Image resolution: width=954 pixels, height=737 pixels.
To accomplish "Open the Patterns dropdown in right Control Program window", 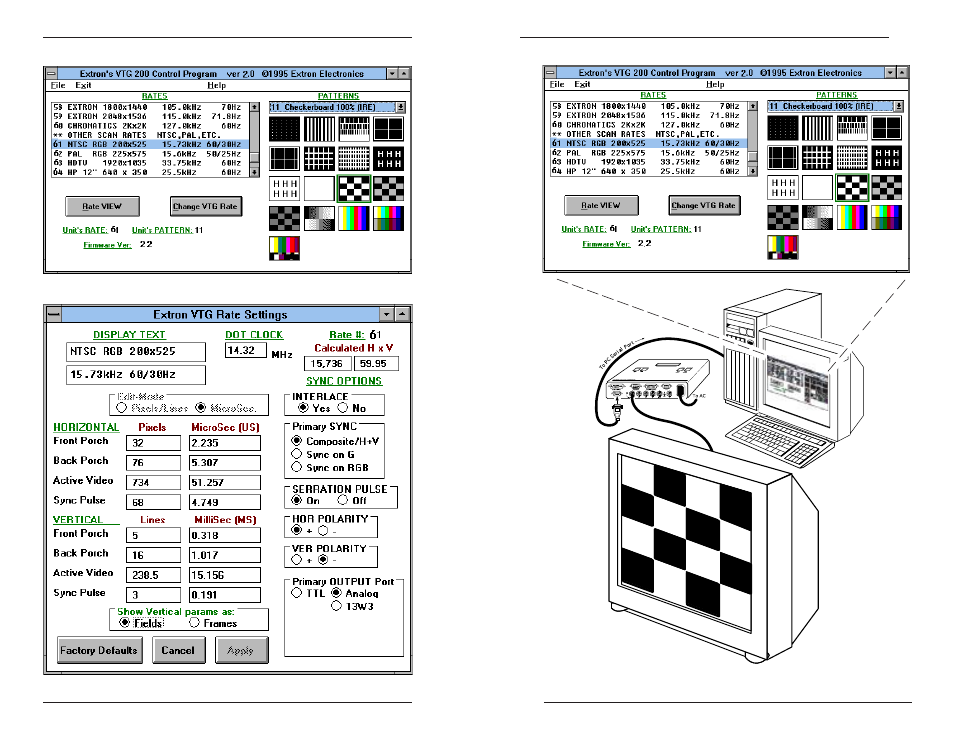I will coord(899,106).
